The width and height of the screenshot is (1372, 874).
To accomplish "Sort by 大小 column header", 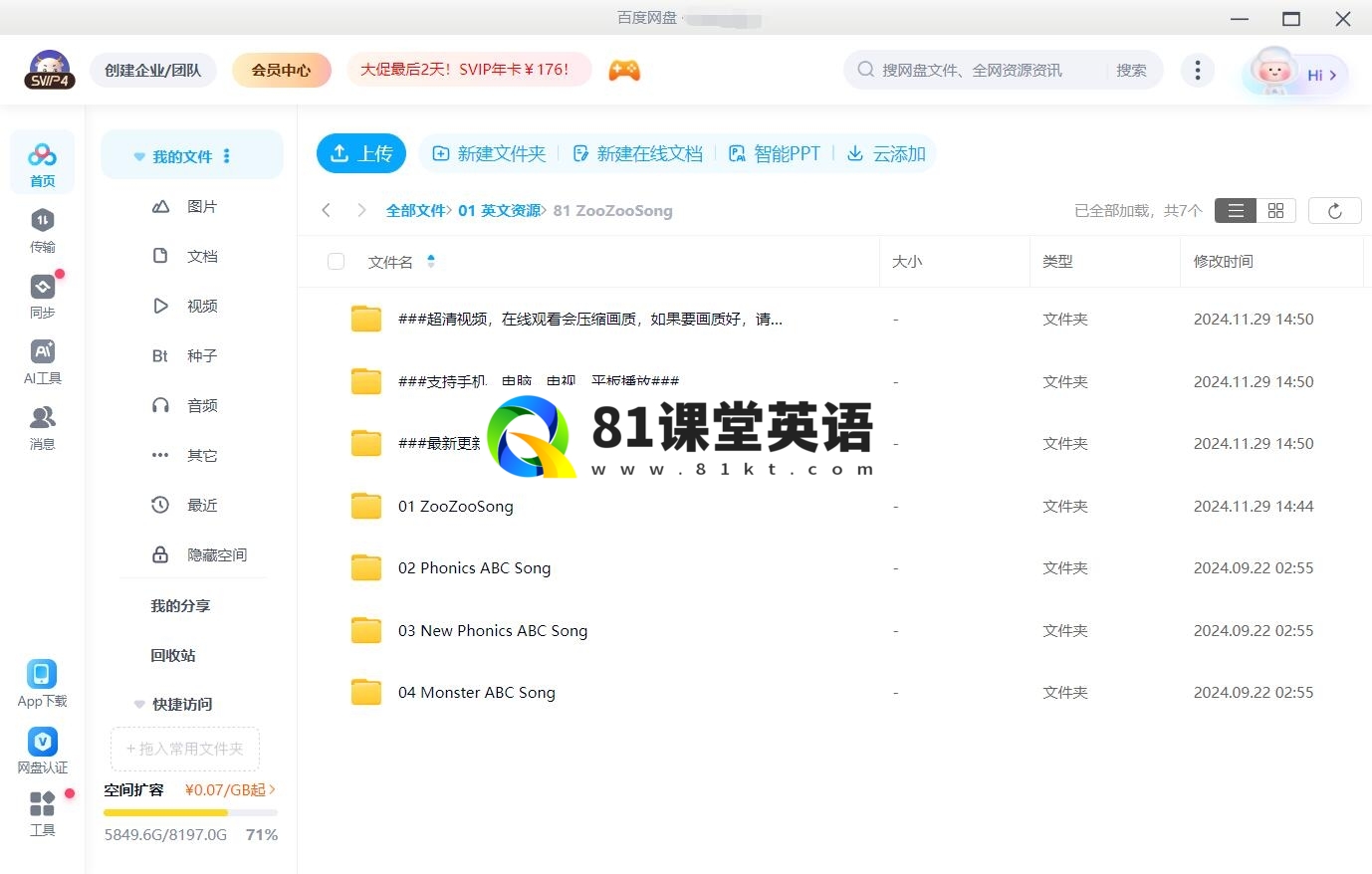I will 907,261.
